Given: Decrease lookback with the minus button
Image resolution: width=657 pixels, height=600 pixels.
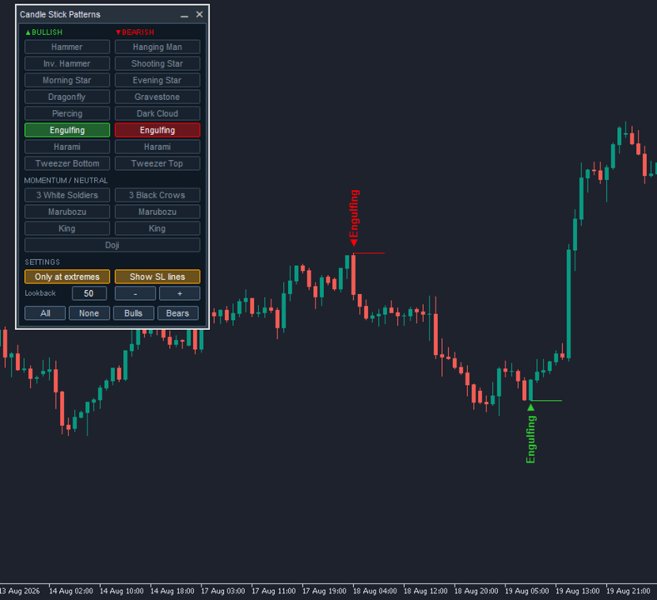Looking at the screenshot, I should pos(135,293).
